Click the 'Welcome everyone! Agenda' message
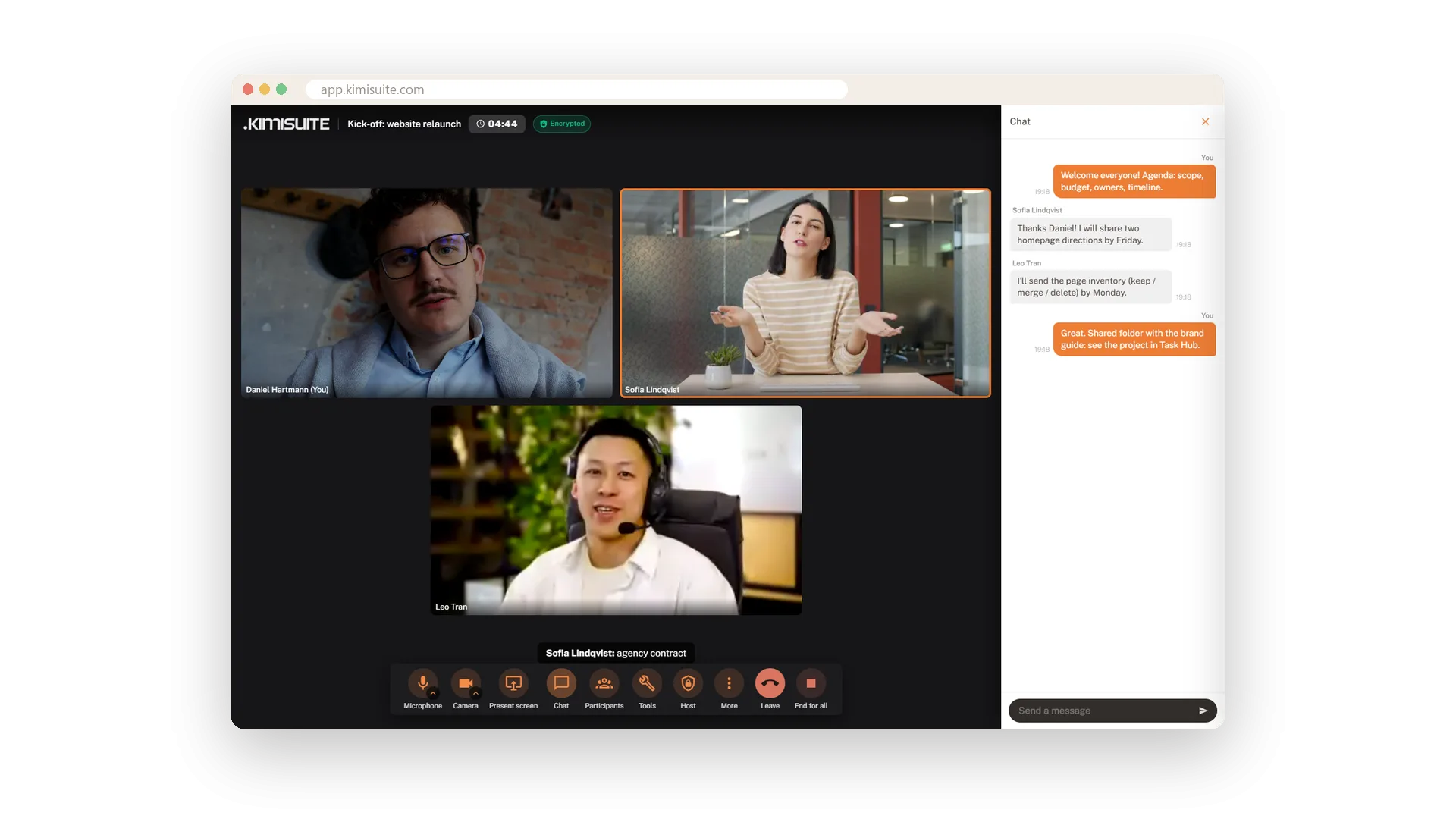 point(1134,181)
